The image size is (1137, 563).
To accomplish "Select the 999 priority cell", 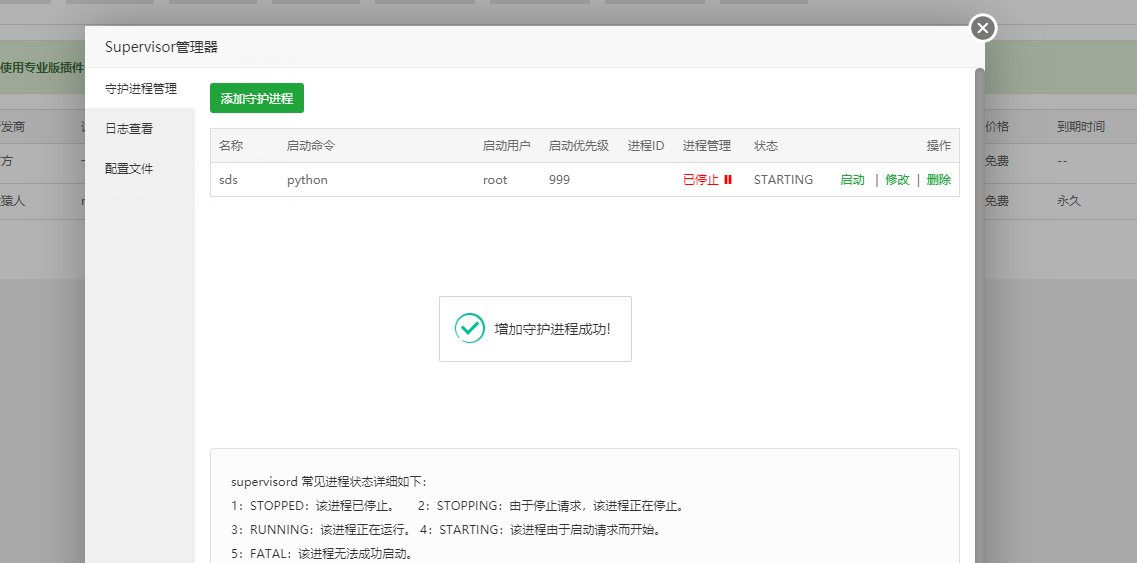I will 559,180.
